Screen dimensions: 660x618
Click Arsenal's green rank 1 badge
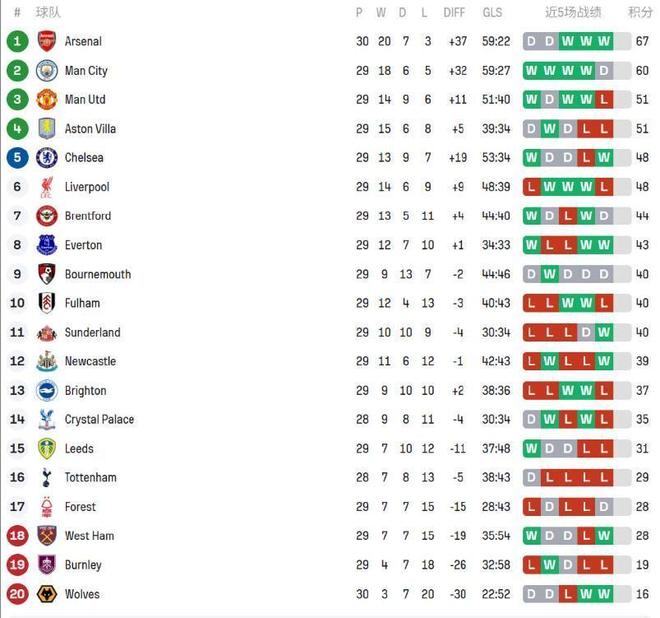click(x=17, y=41)
